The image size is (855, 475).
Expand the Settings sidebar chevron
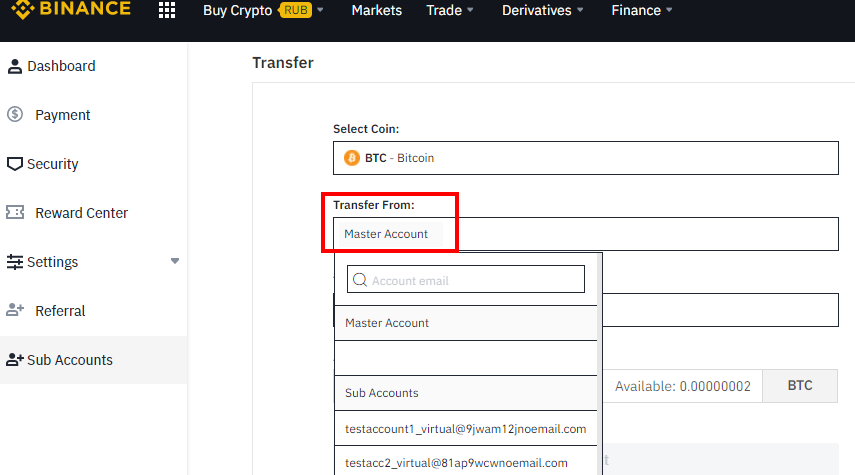[174, 261]
